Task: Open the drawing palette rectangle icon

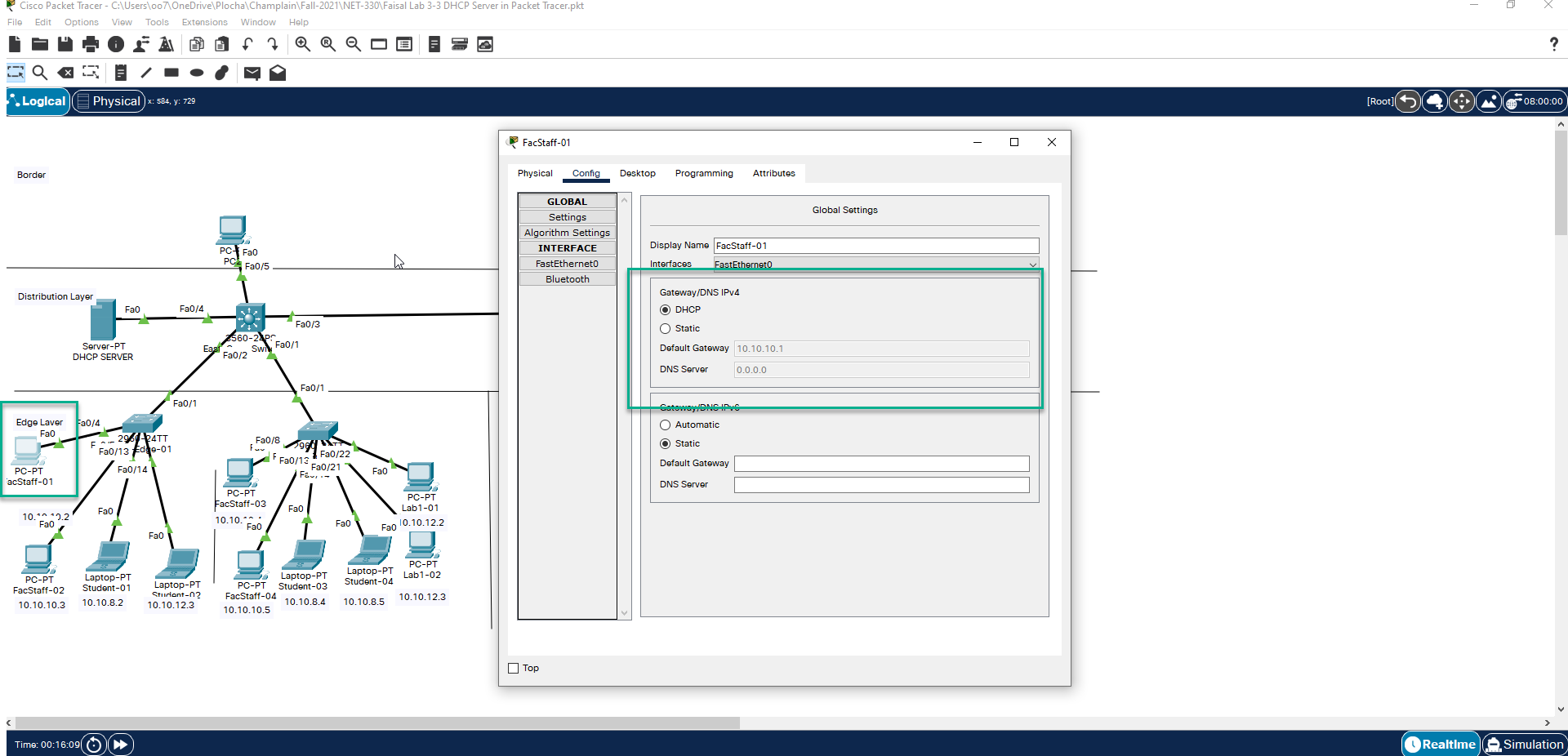Action: point(379,44)
